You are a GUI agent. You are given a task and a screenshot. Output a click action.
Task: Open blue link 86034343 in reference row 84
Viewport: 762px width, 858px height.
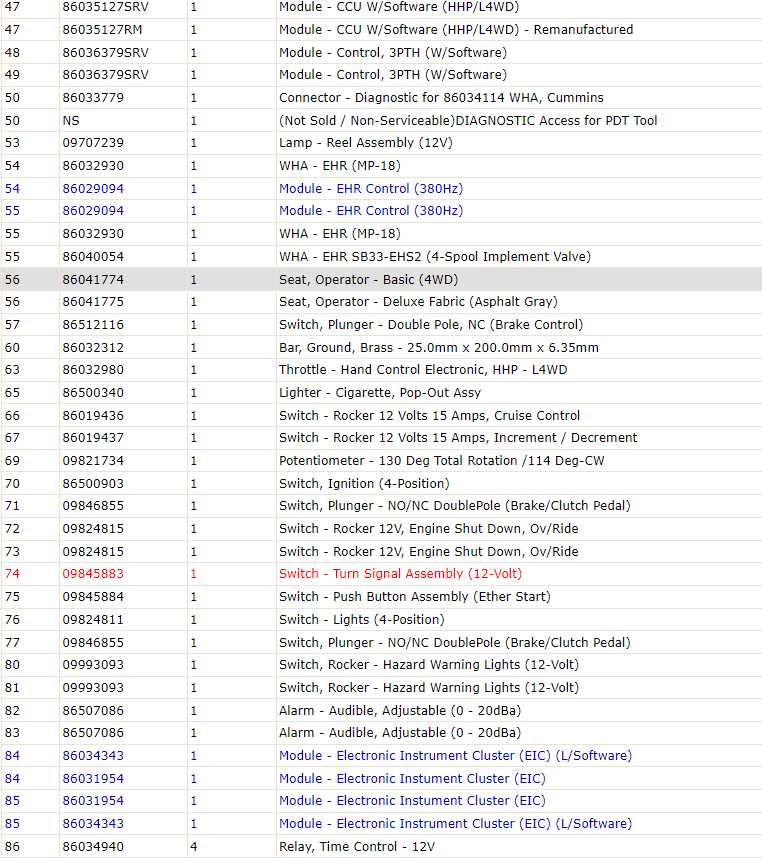point(93,756)
